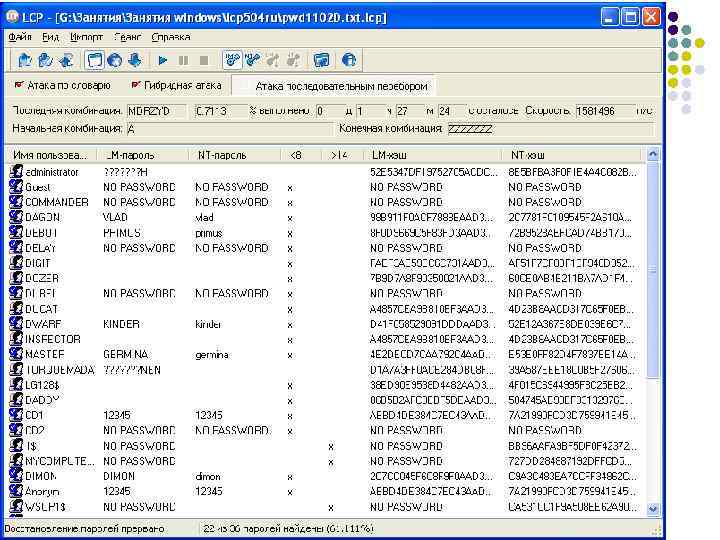Open the Сеанс menu
The image size is (720, 540).
pos(127,37)
